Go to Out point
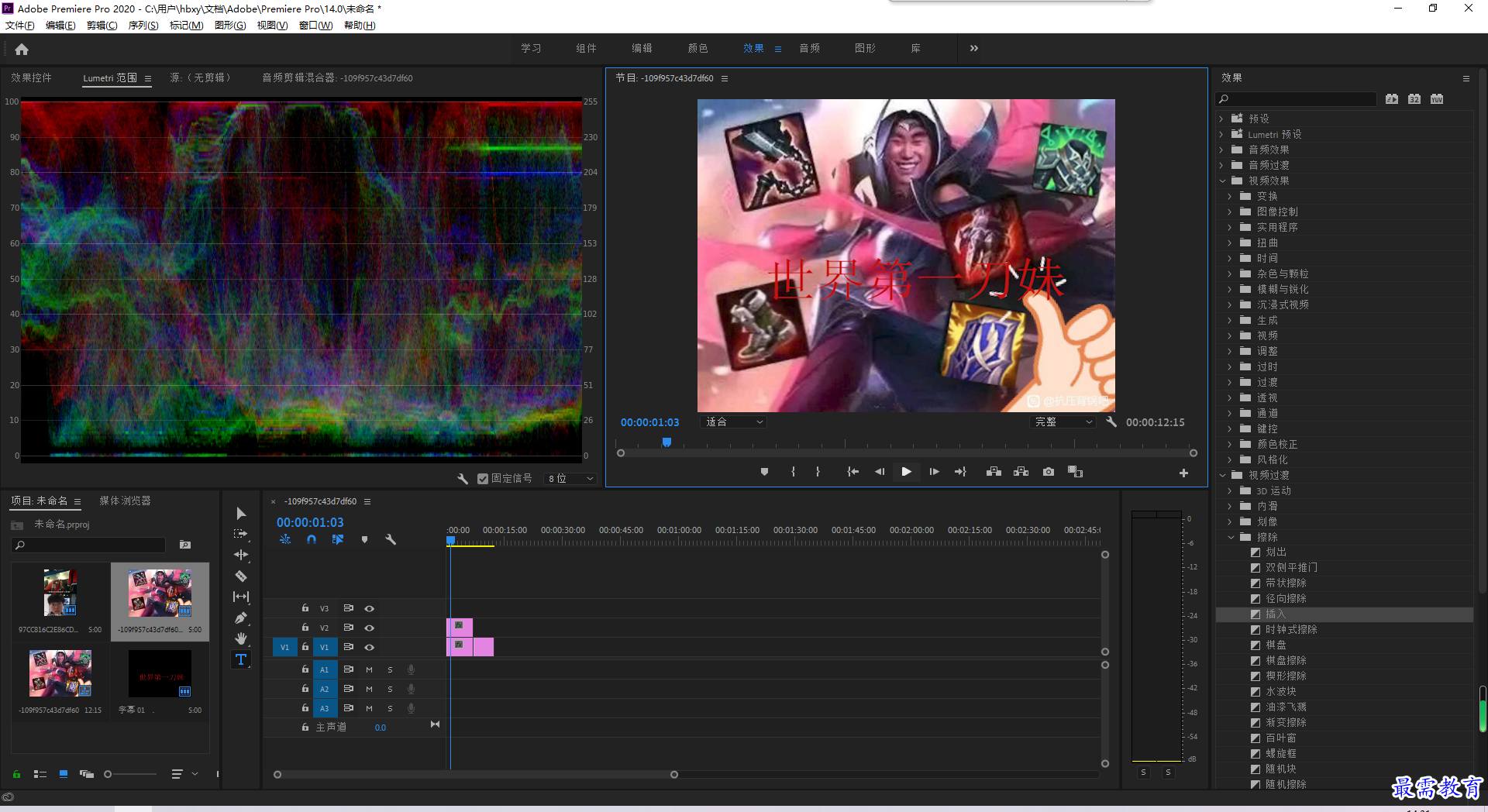The height and width of the screenshot is (812, 1488). pyautogui.click(x=960, y=472)
